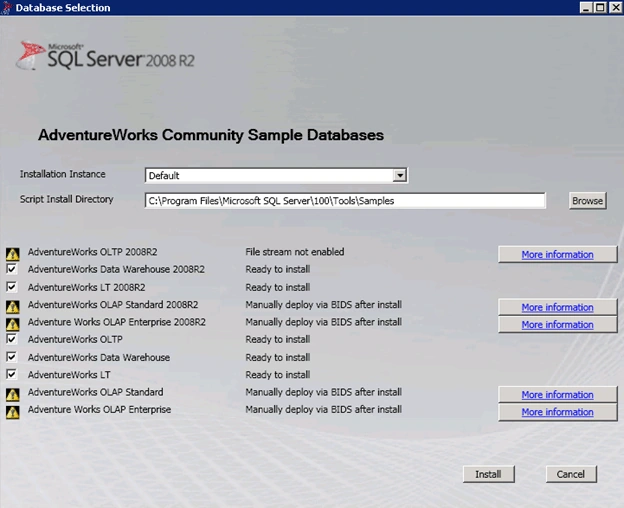
Task: Click 'Installation Instance' label
Action: [62, 174]
